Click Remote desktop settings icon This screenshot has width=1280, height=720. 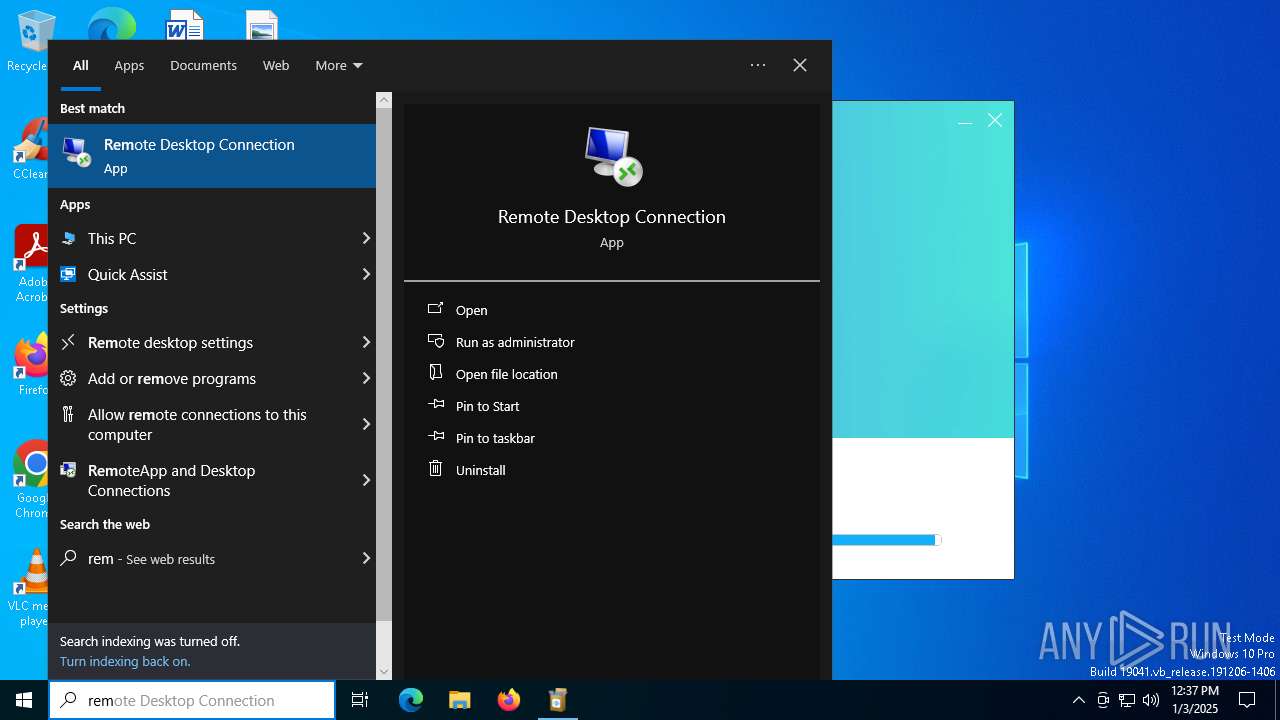(68, 342)
